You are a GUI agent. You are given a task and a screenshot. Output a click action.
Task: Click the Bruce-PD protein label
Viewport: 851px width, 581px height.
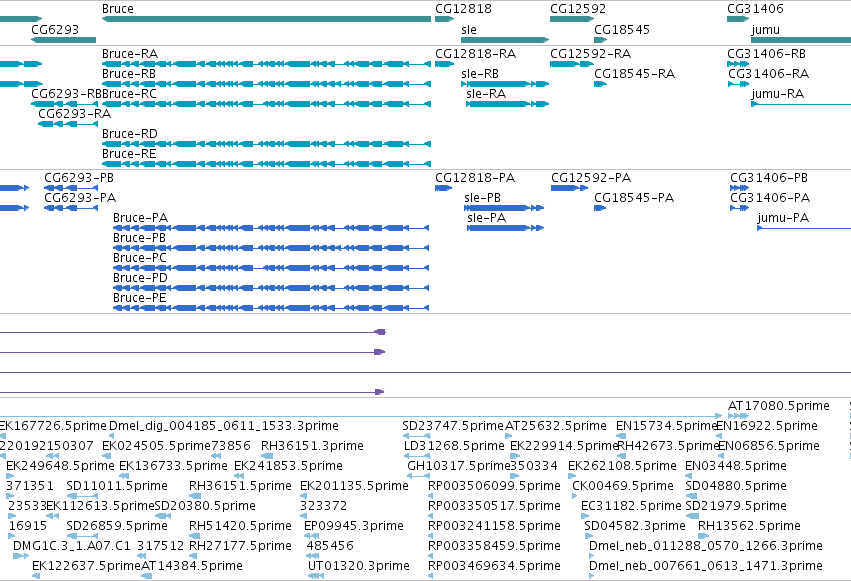pos(141,278)
